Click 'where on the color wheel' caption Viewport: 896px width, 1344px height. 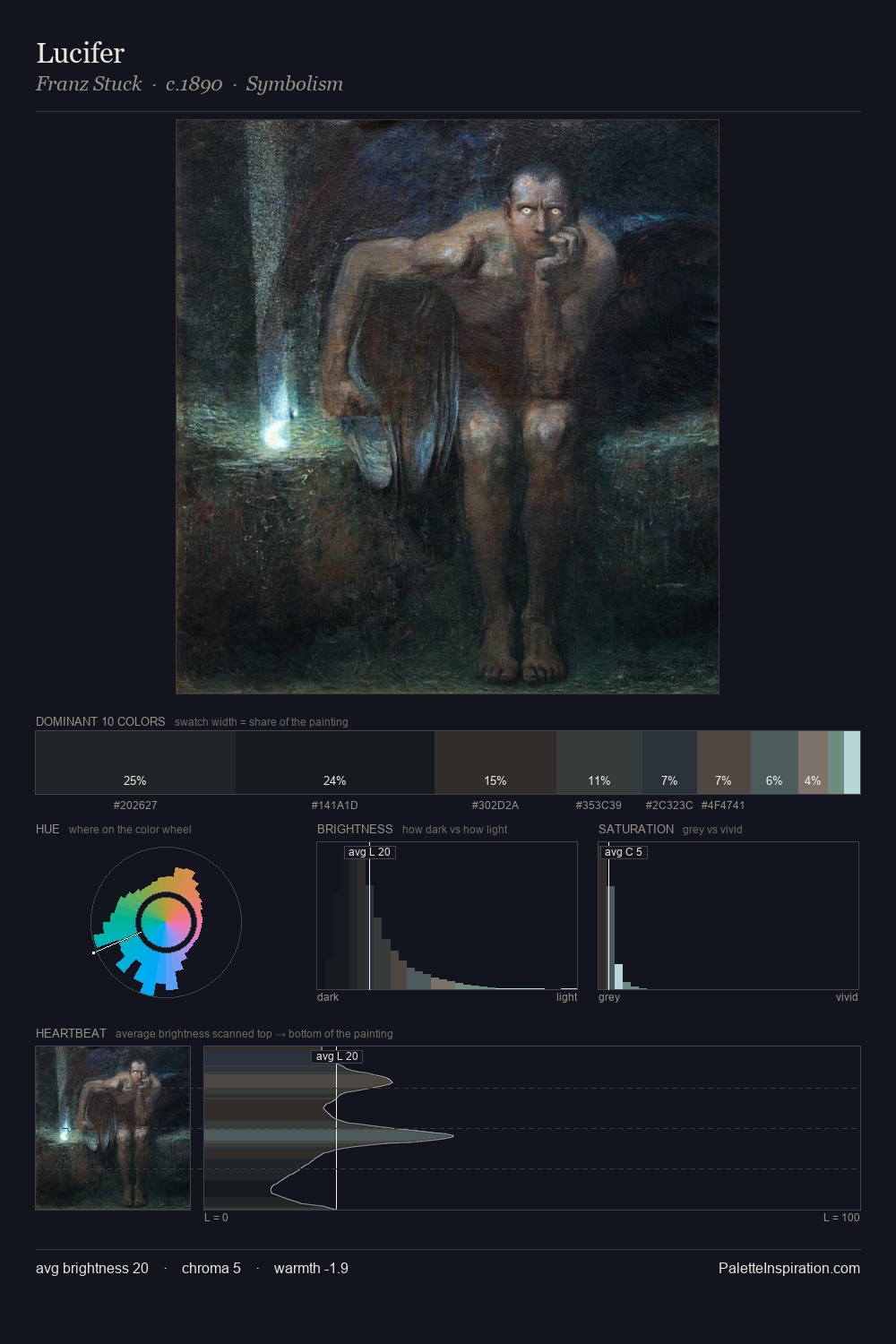(x=130, y=830)
